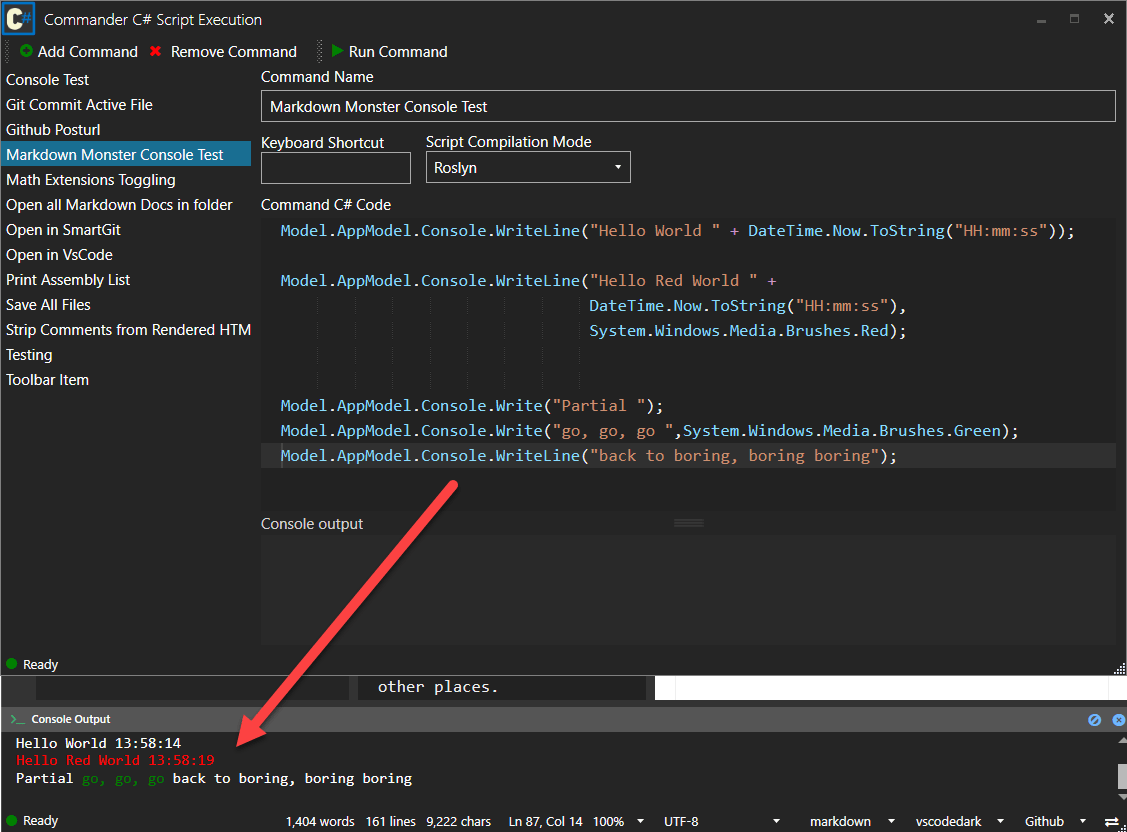Viewport: 1127px width, 832px height.
Task: Click the code line with "Hello Red World "
Action: pos(528,281)
